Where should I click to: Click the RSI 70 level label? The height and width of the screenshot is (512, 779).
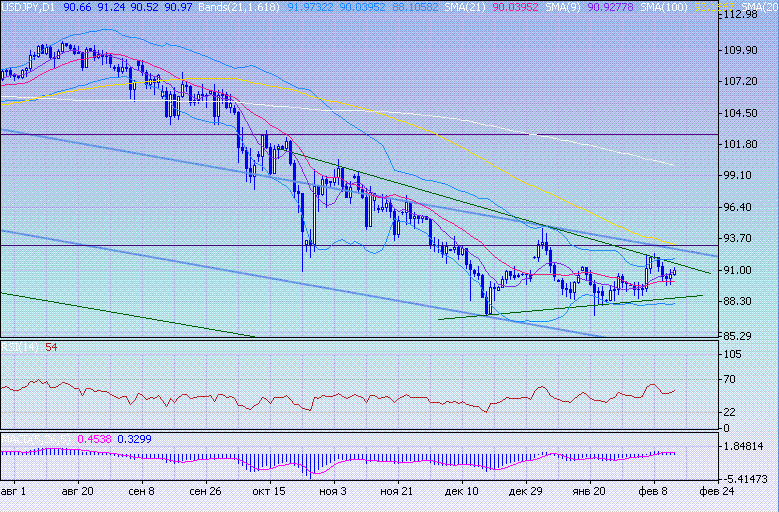[x=732, y=380]
